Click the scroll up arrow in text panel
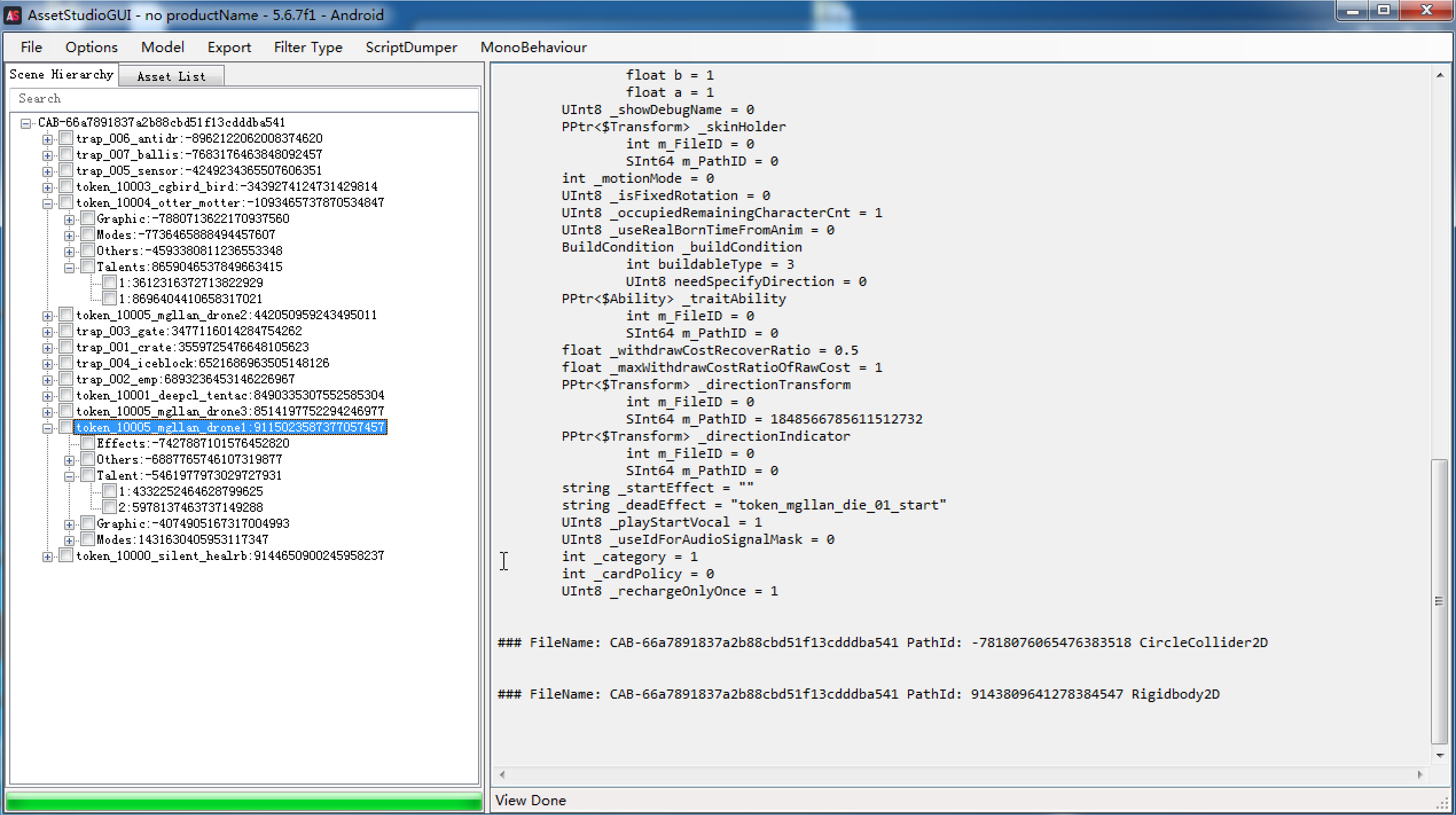Image resolution: width=1456 pixels, height=815 pixels. pos(1439,76)
